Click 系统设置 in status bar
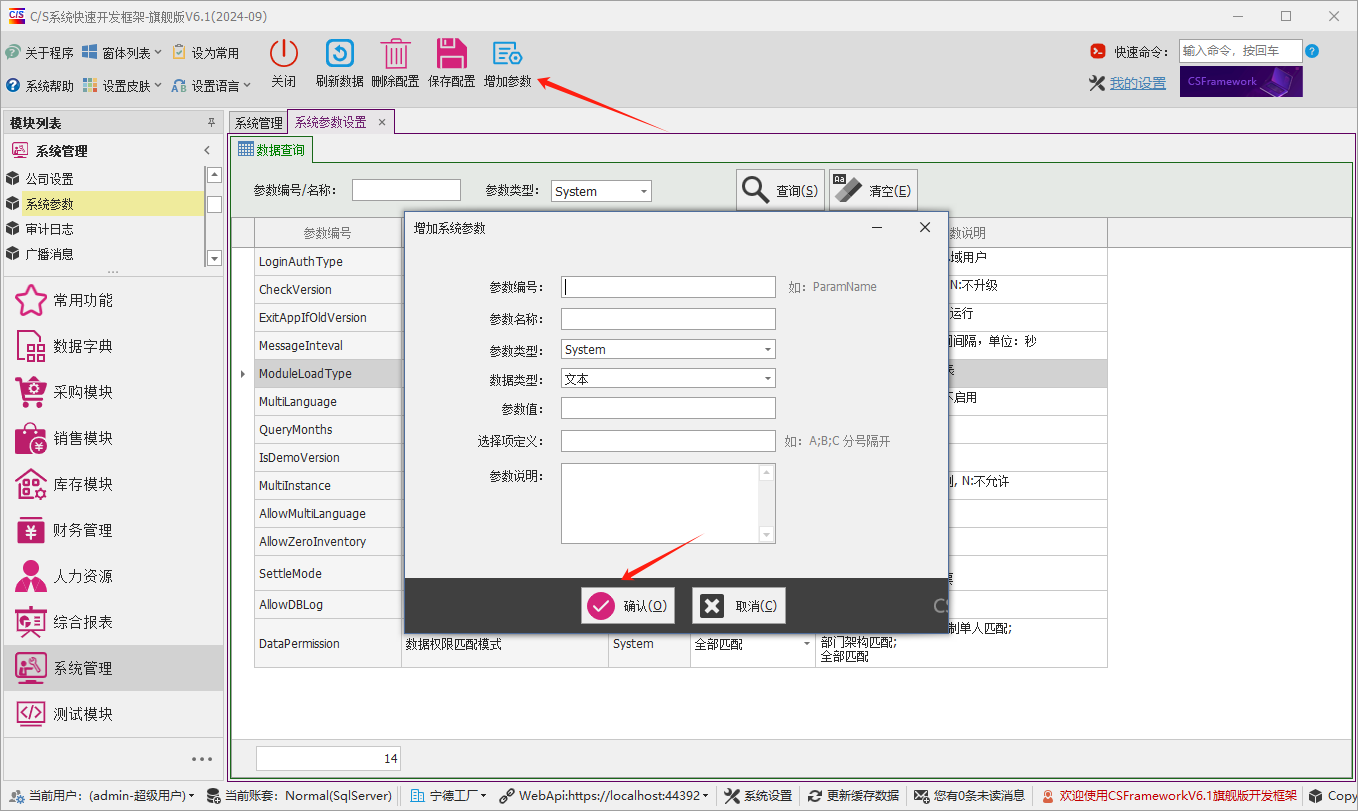This screenshot has height=811, width=1358. 758,796
